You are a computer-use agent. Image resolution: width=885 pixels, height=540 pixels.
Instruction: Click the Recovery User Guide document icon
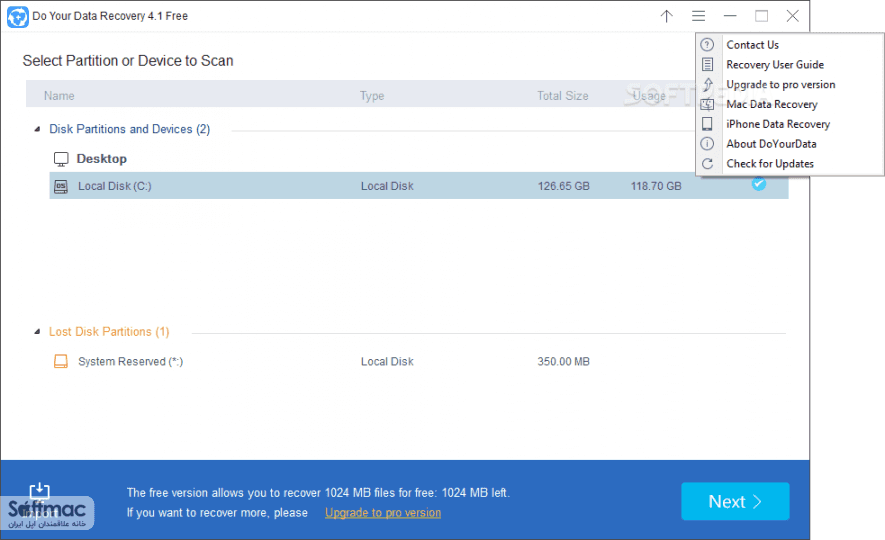coord(707,64)
